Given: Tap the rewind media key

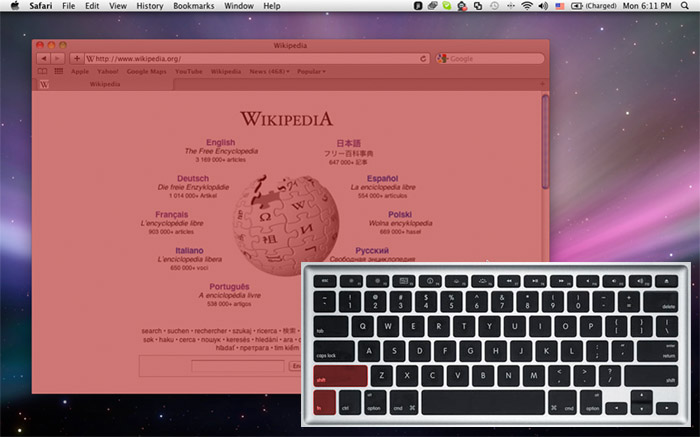Looking at the screenshot, I should 508,281.
